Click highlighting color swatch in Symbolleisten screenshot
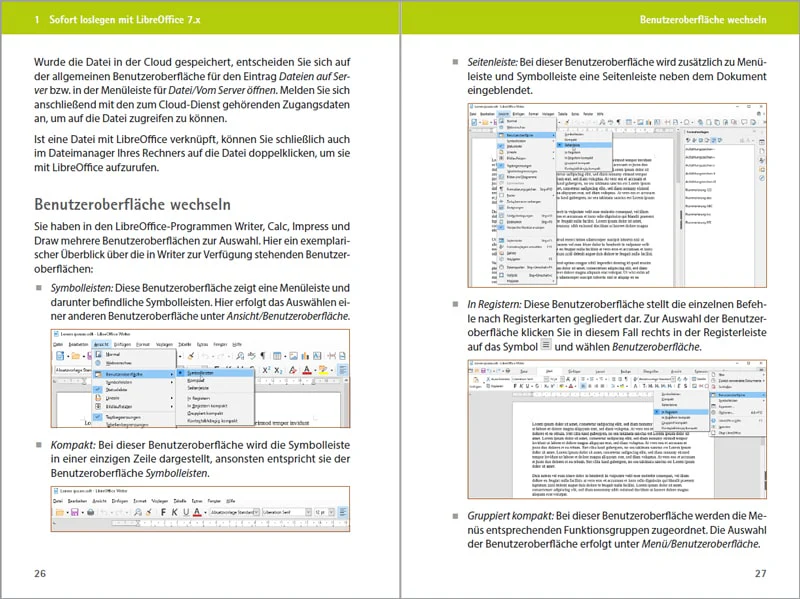 tap(323, 370)
